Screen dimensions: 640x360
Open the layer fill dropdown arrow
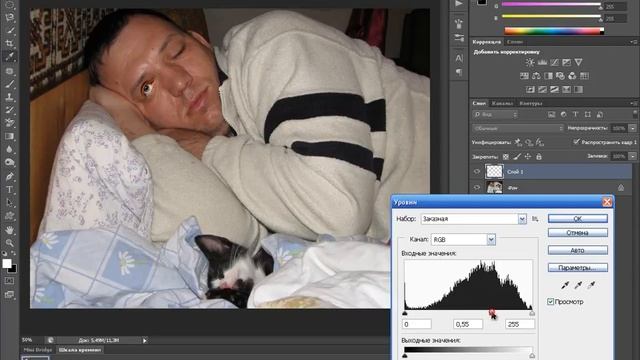pos(633,156)
